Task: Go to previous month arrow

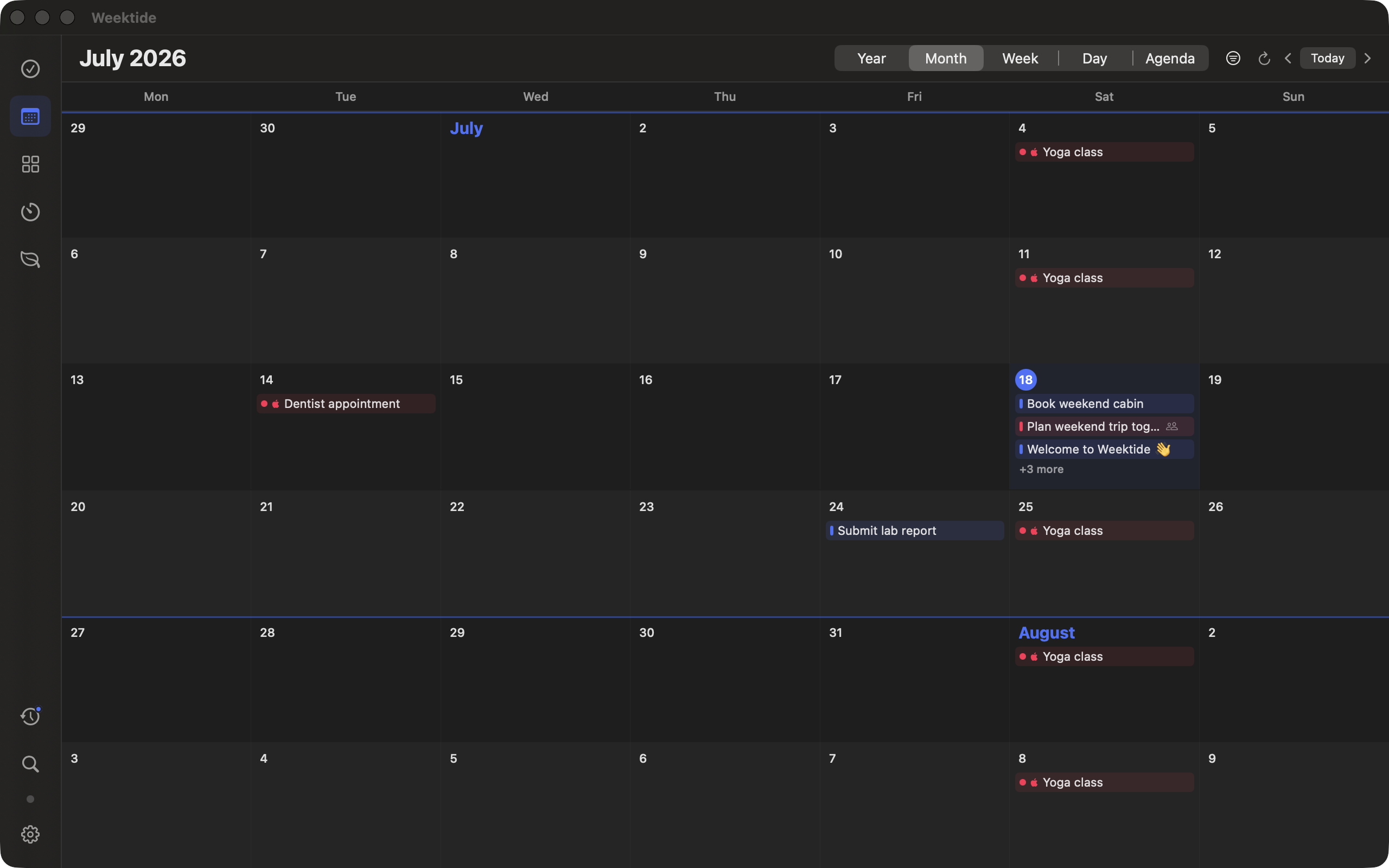Action: (x=1288, y=58)
